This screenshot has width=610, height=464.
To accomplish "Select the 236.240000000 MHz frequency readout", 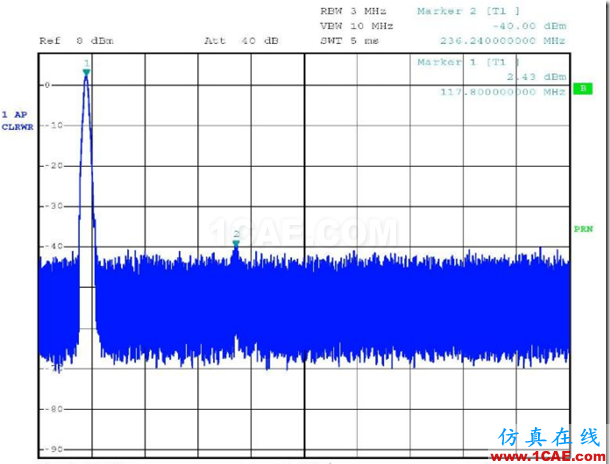I will (x=502, y=40).
